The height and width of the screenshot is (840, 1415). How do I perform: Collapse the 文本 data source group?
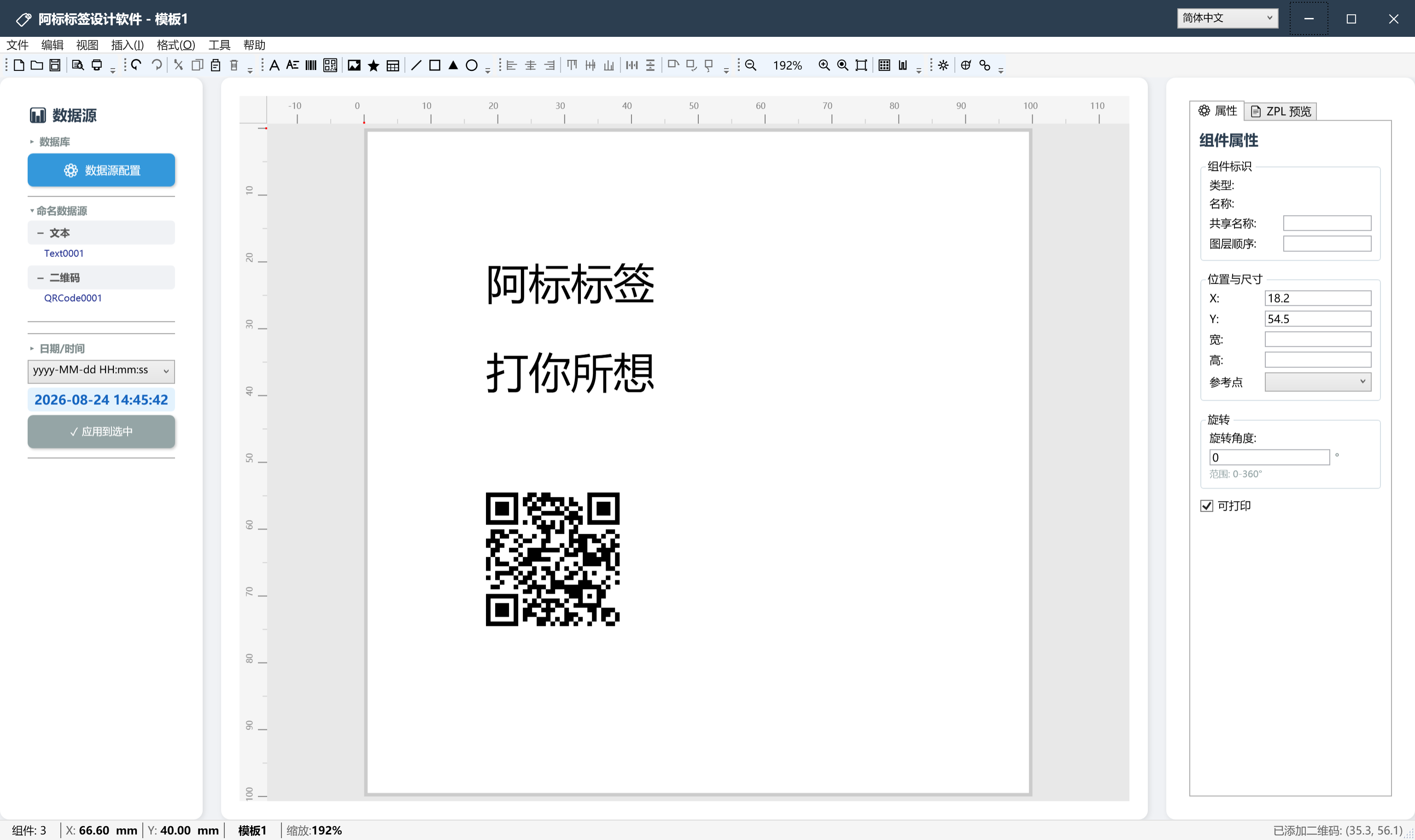click(x=40, y=233)
